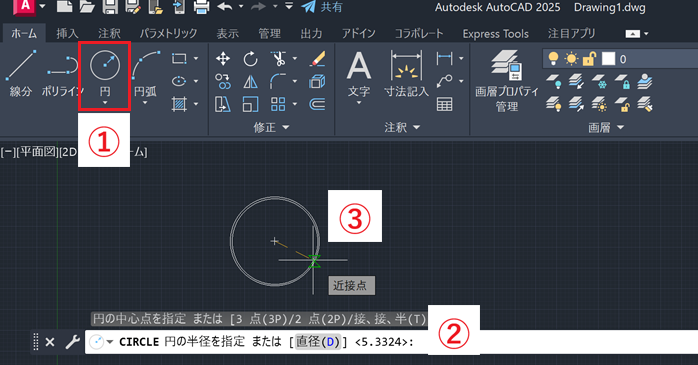
Task: Expand the 注釈 panel
Action: tap(402, 128)
